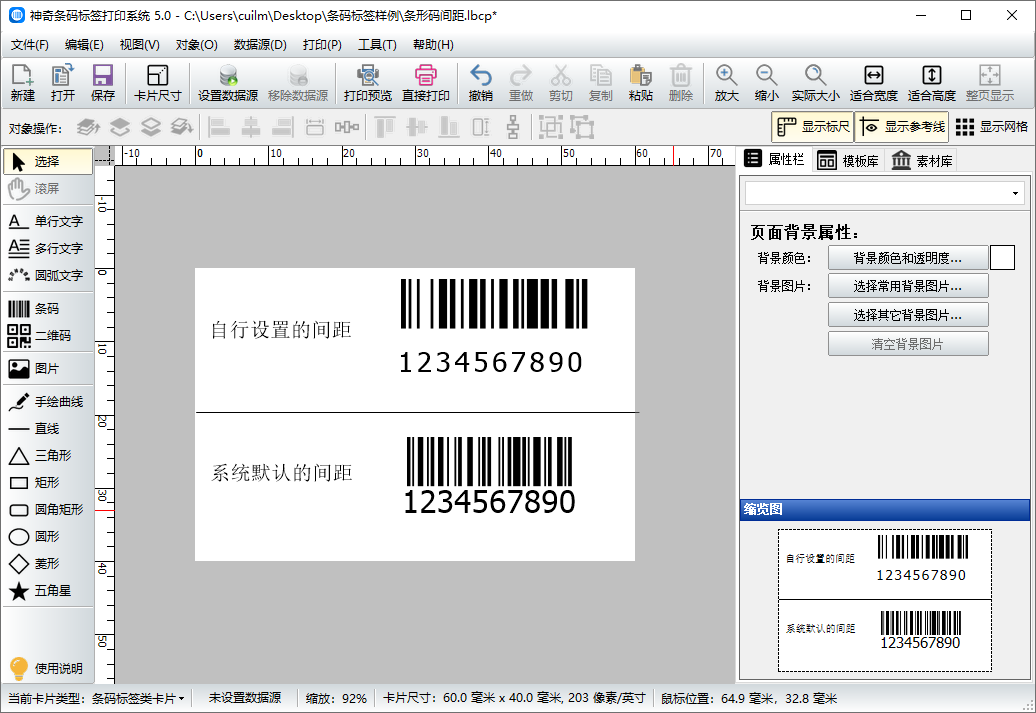Click the 设置数据源 data source icon

(x=228, y=83)
